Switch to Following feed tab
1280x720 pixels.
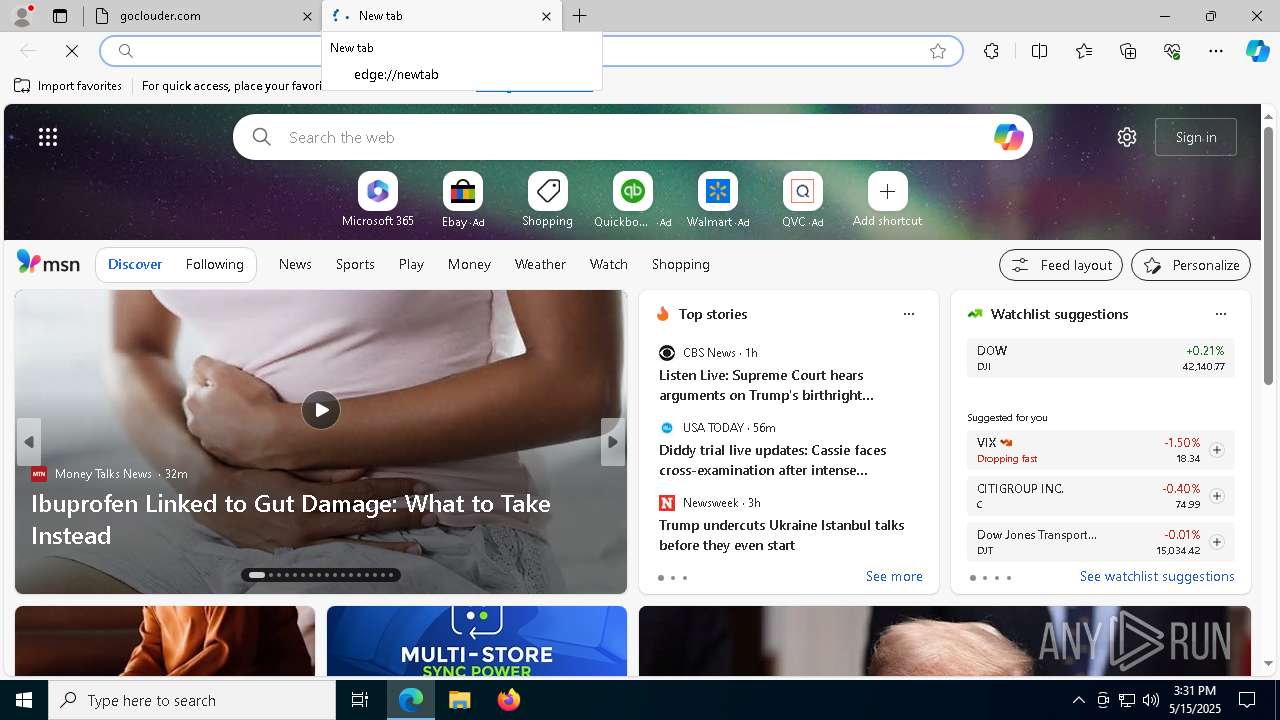click(214, 264)
